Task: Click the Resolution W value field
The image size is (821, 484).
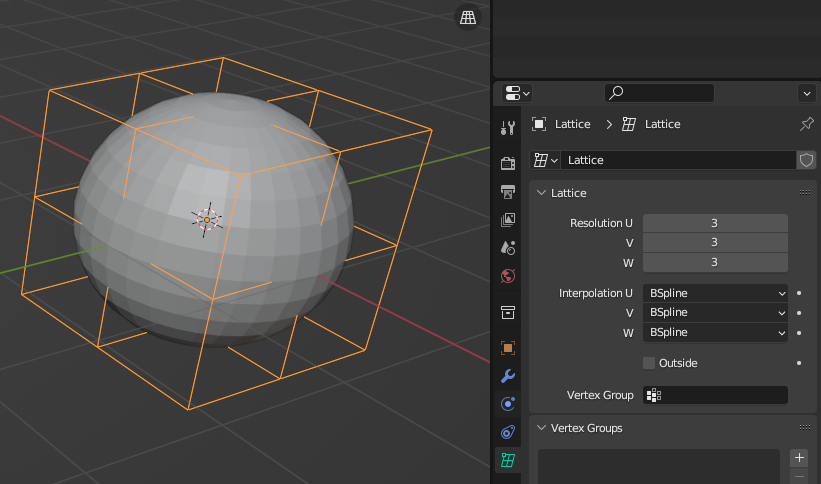Action: (x=715, y=262)
